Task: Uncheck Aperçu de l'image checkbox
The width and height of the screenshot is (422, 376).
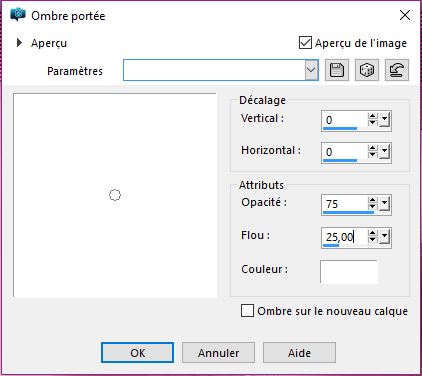Action: (305, 43)
